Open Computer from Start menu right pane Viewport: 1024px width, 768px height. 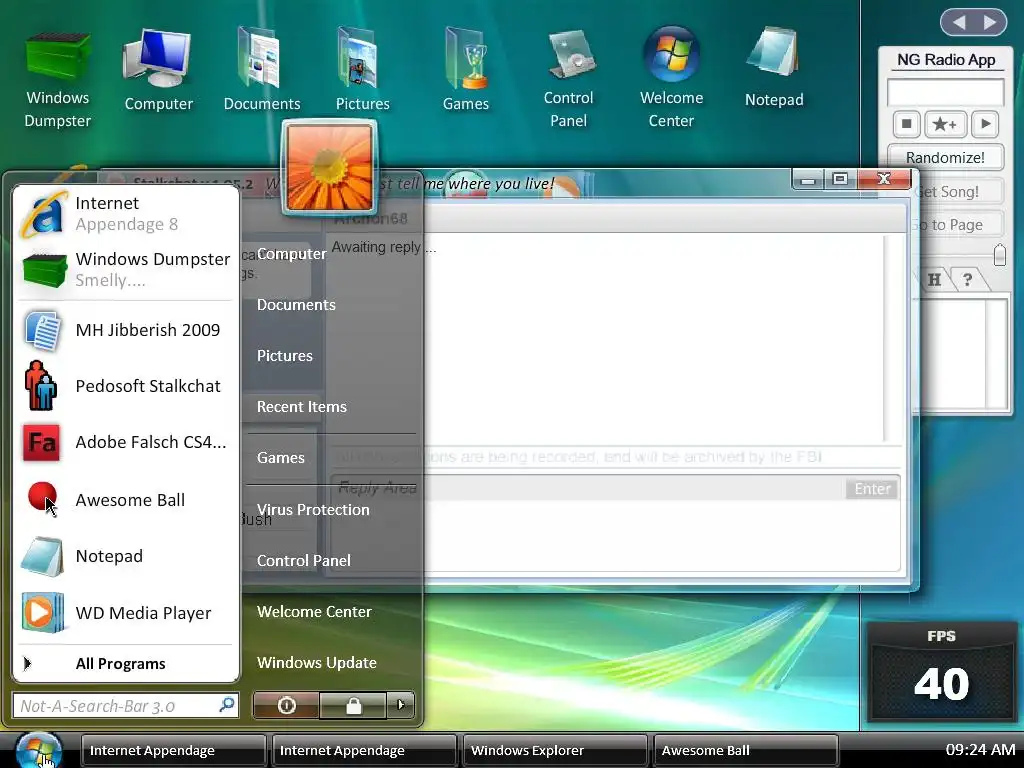point(291,253)
